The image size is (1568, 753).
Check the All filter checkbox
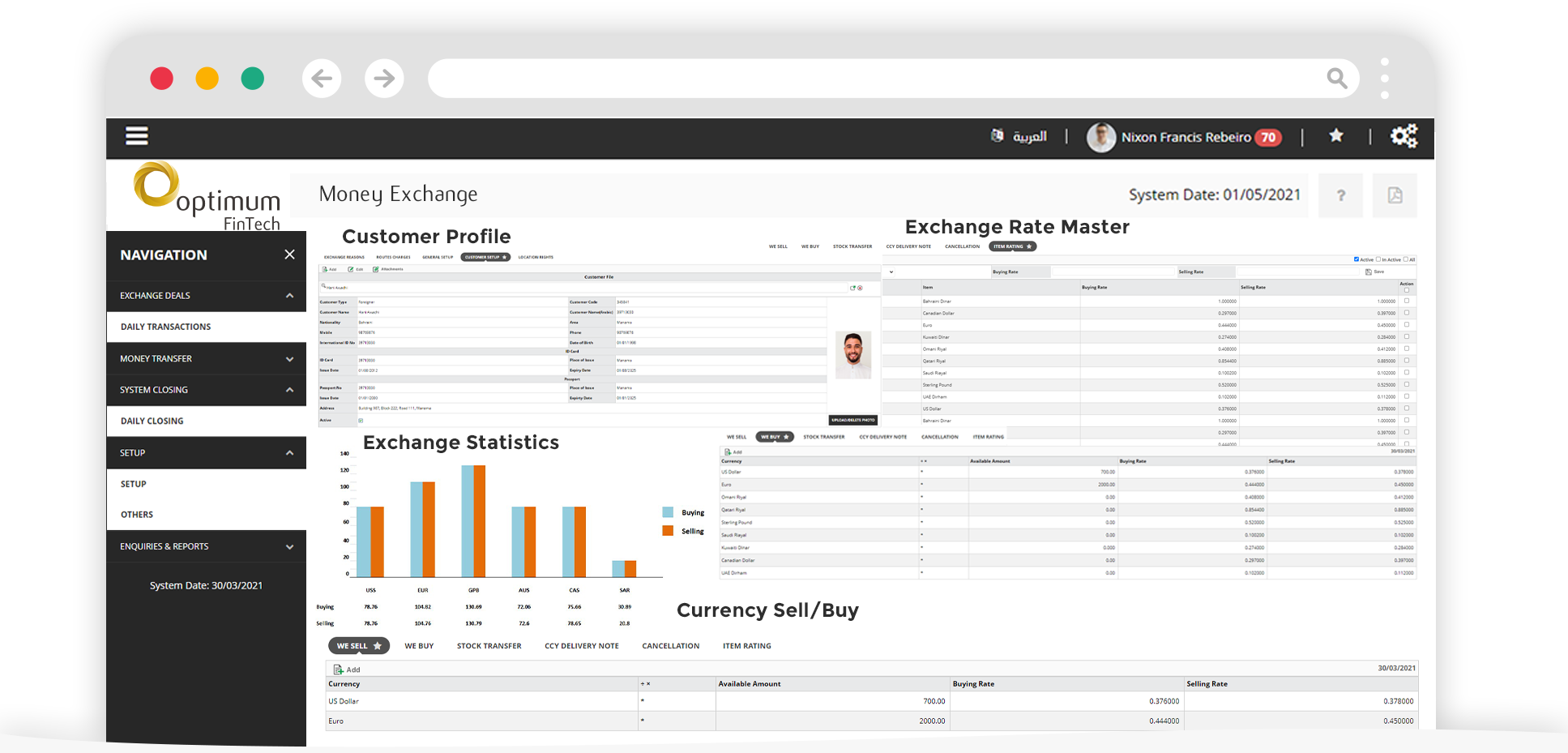1406,259
